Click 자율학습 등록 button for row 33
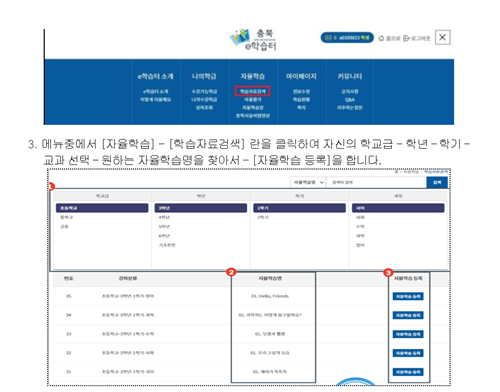Screen dimensions: 500x392 408,334
